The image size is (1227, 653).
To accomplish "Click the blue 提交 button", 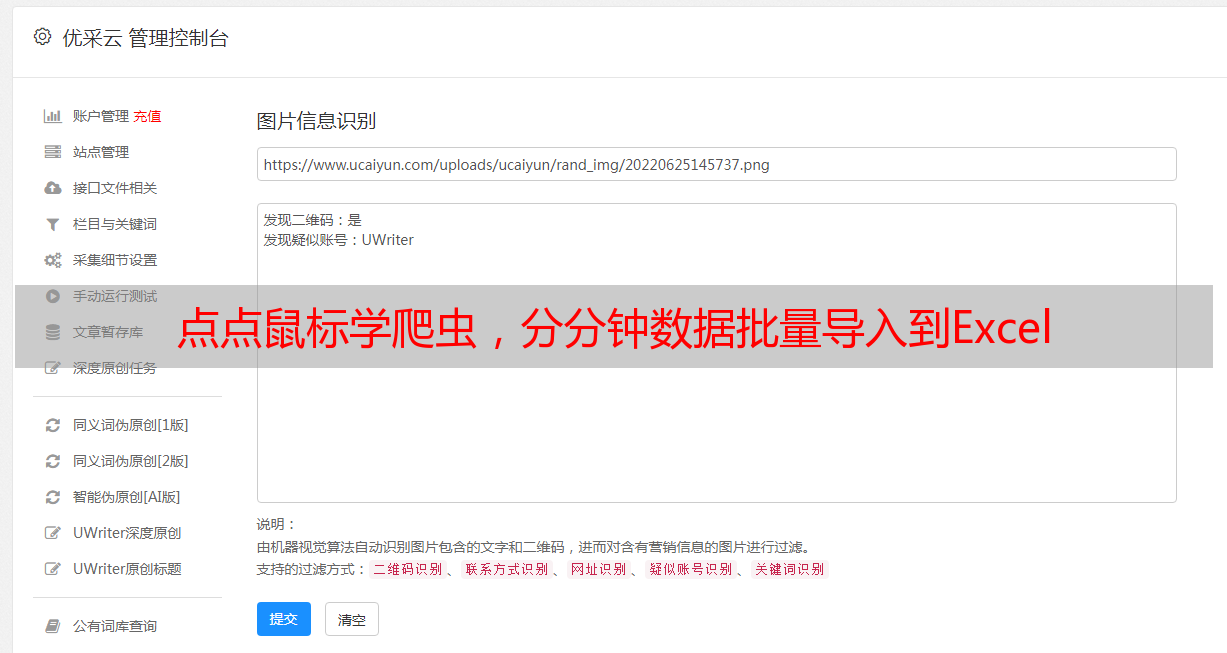I will pos(284,619).
